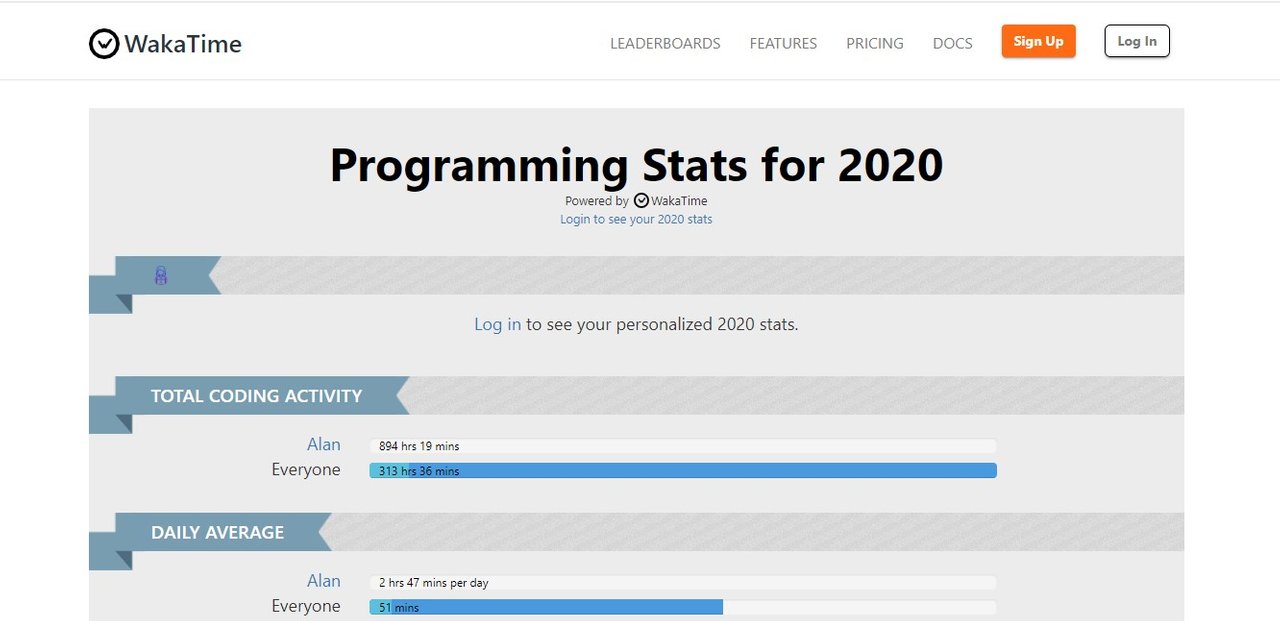Click the orange Sign Up button

(x=1039, y=41)
